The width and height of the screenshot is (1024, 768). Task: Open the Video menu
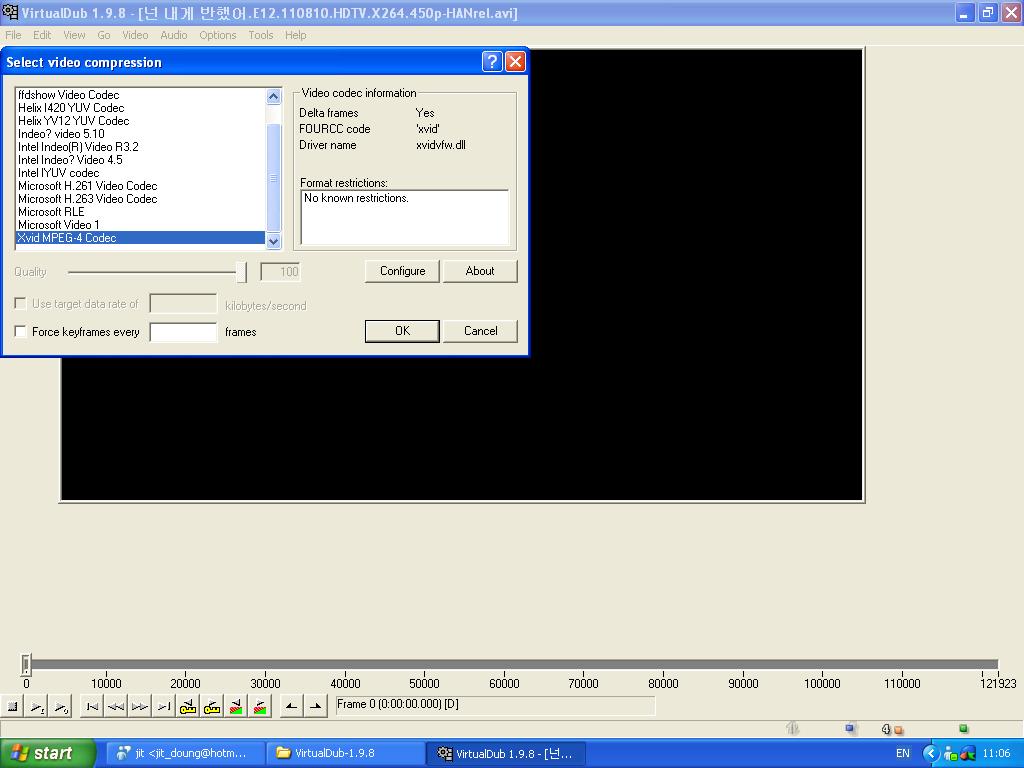135,35
